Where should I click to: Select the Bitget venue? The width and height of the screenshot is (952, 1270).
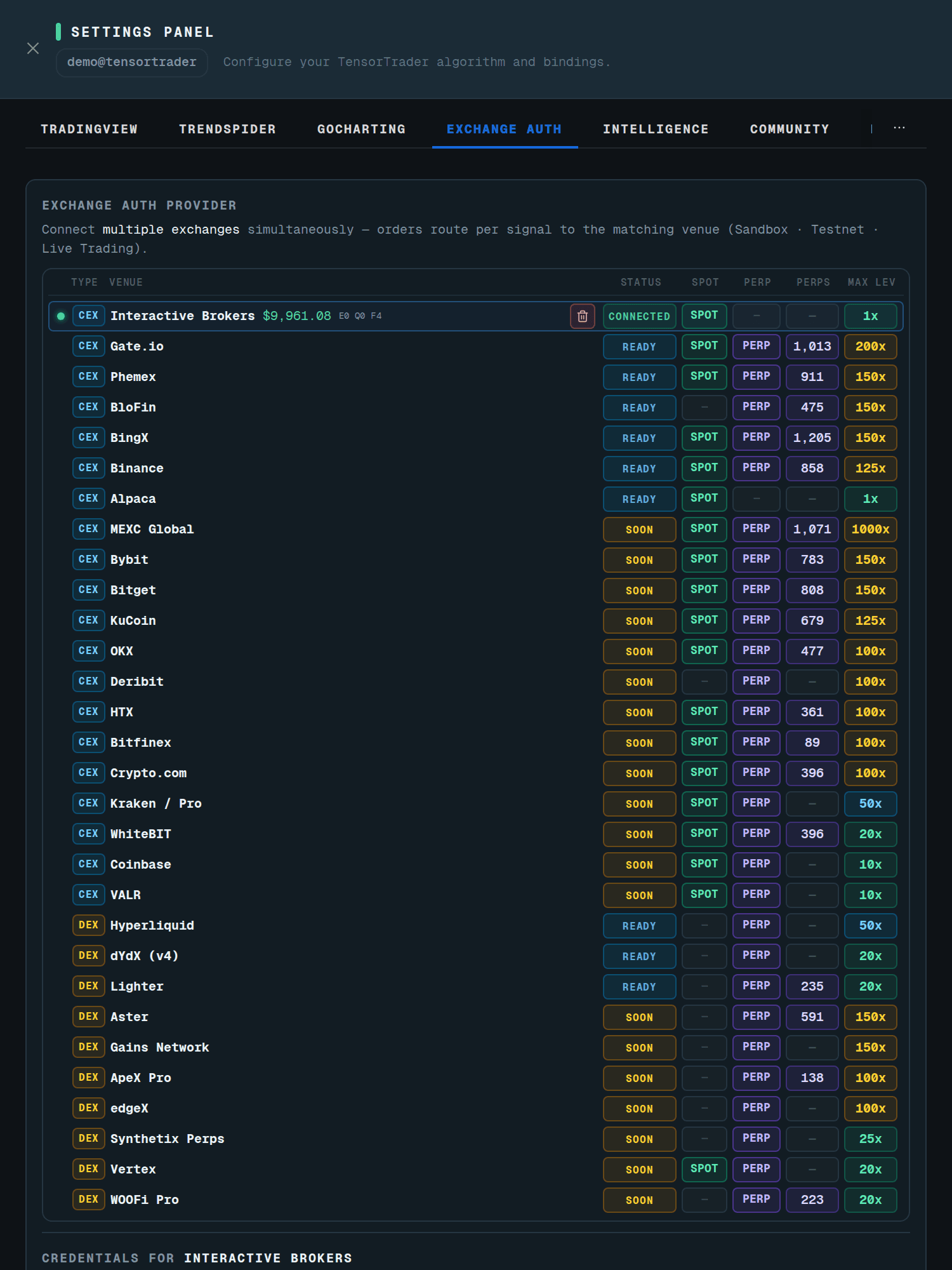click(476, 591)
